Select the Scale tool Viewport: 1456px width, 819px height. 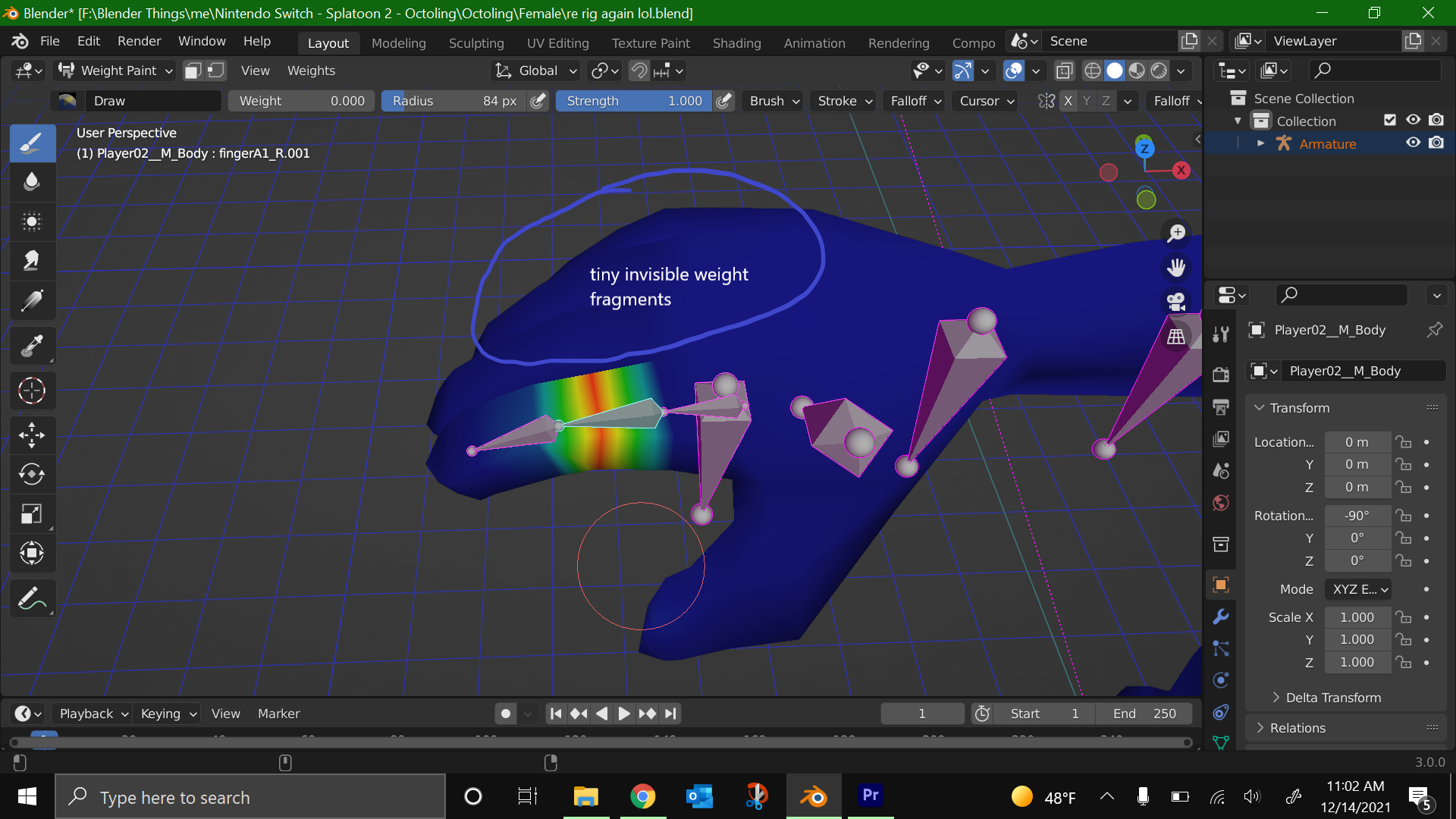pos(32,514)
